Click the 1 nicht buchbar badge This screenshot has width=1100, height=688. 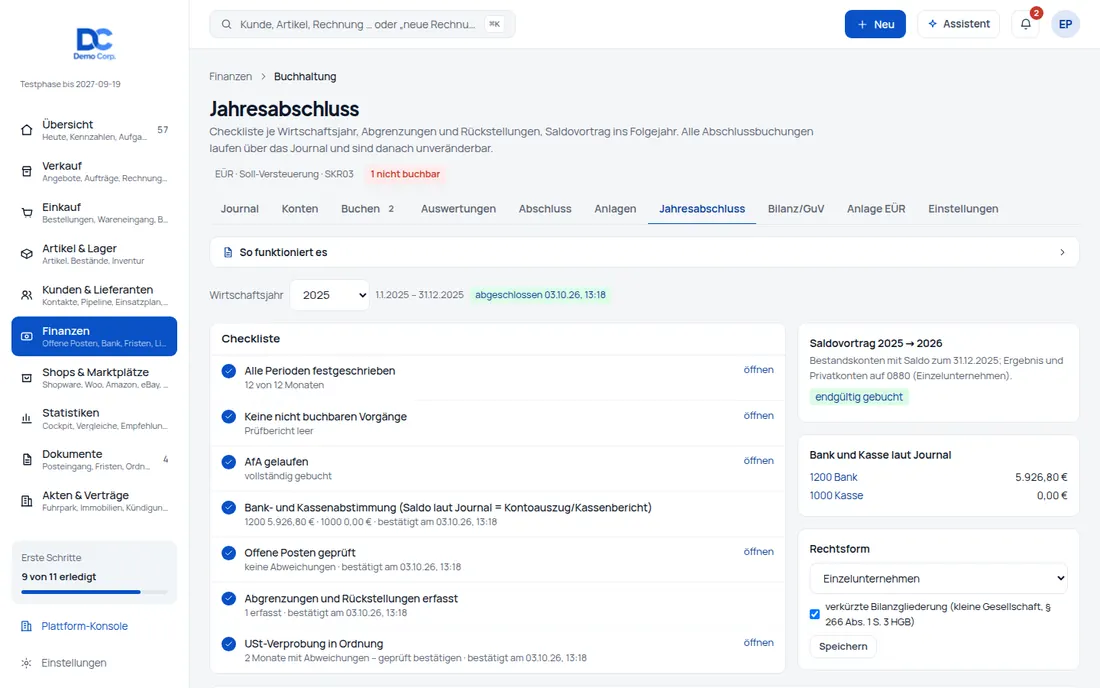(x=405, y=174)
